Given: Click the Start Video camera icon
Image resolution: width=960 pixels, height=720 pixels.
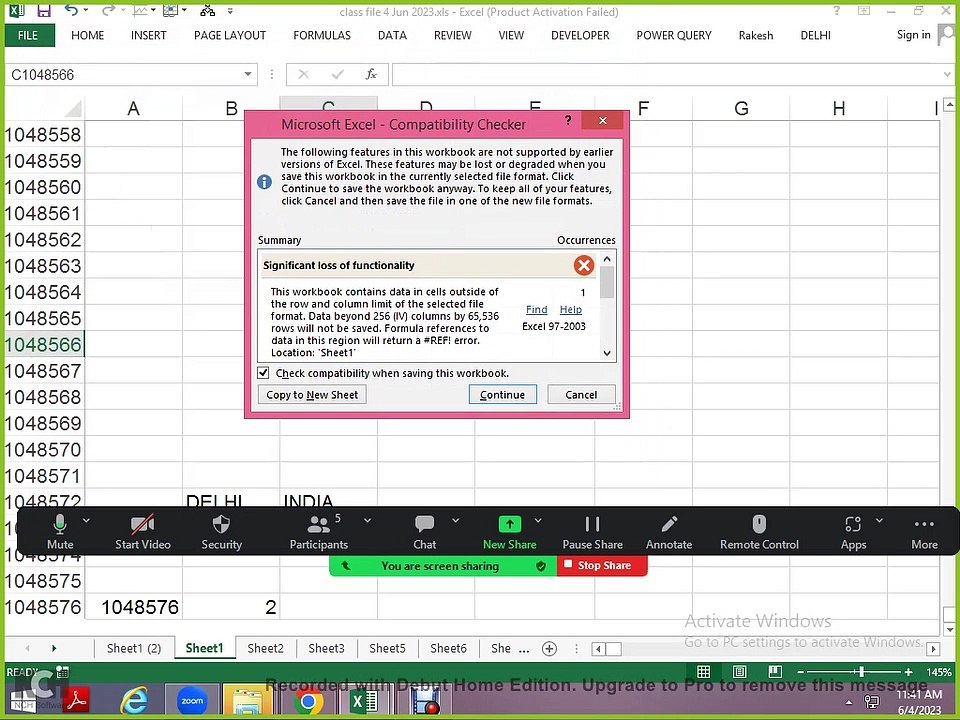Looking at the screenshot, I should point(143,524).
